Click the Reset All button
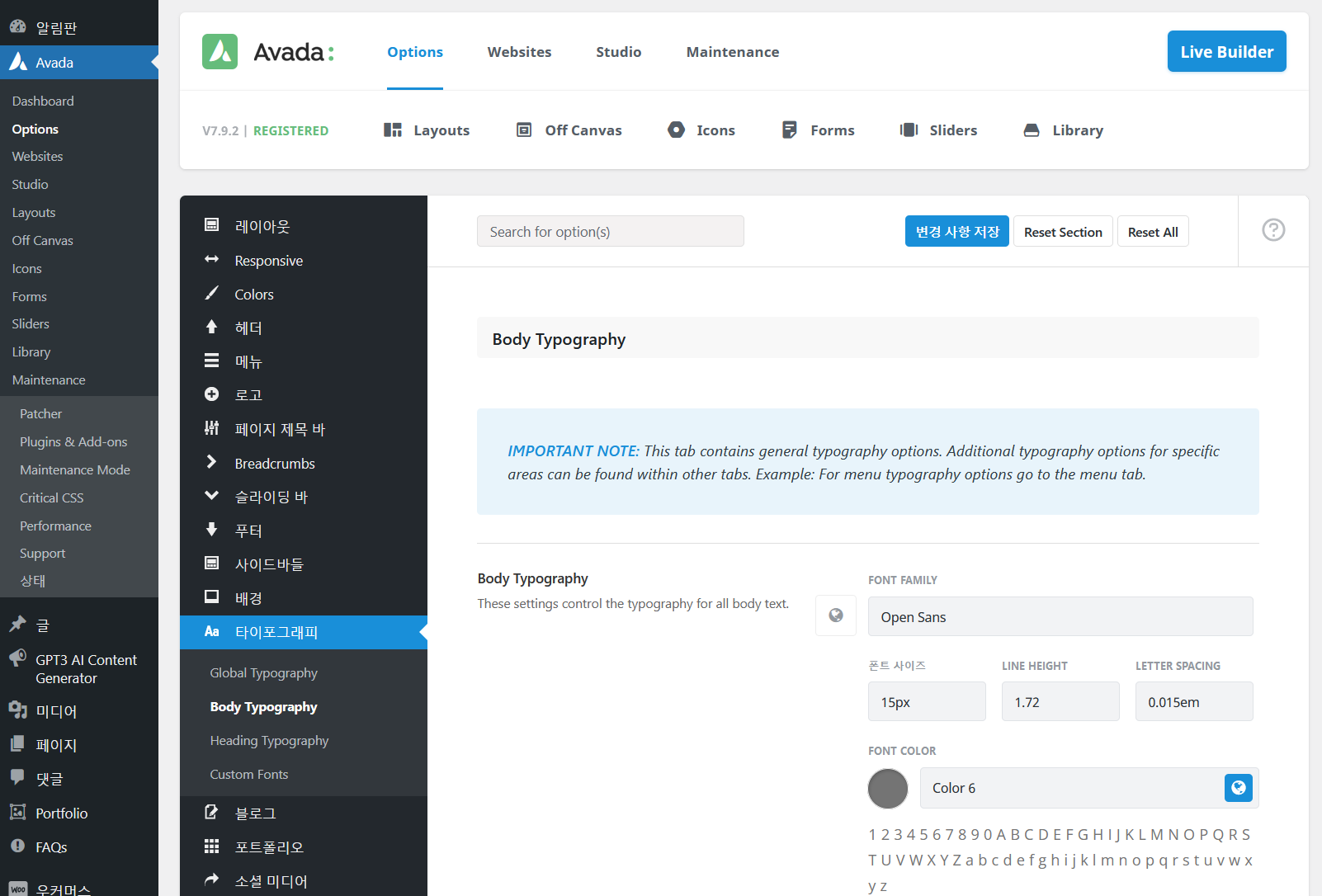1322x896 pixels. 1153,232
